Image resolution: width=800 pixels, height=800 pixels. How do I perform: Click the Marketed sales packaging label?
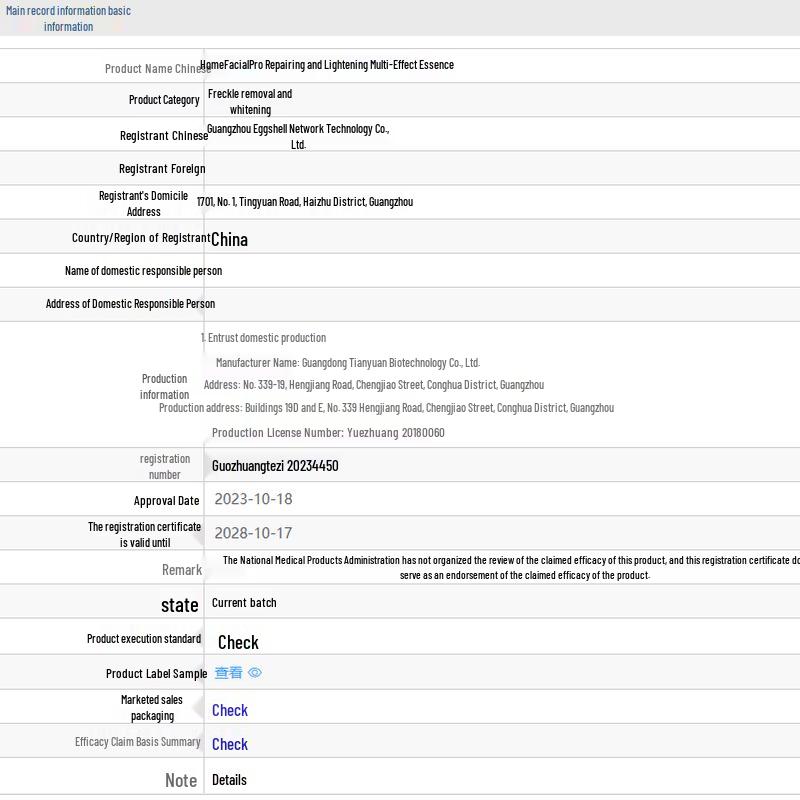click(152, 708)
